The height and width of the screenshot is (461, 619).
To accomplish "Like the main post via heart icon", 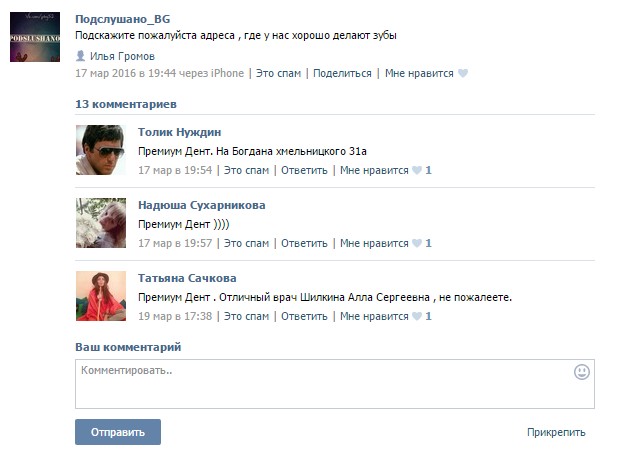I will pyautogui.click(x=463, y=73).
